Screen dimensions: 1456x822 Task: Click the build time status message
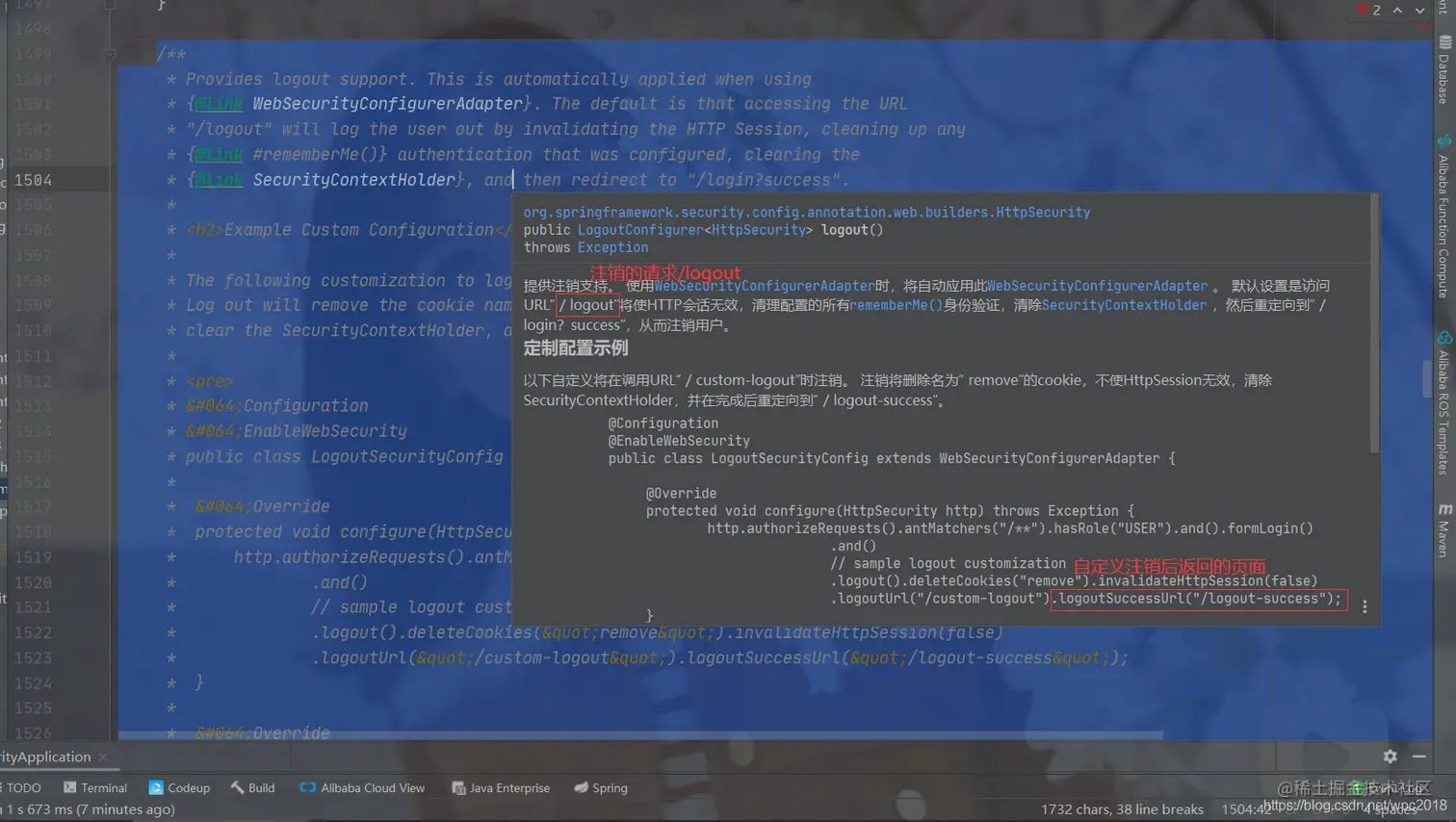tap(88, 809)
